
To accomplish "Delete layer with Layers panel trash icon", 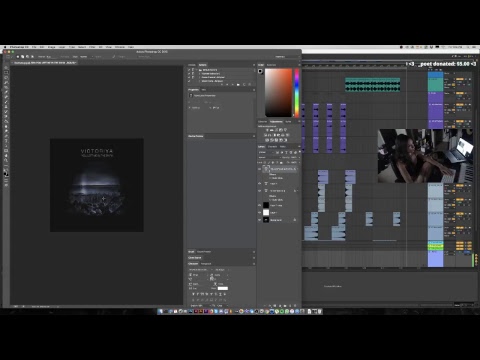I will click(x=295, y=305).
